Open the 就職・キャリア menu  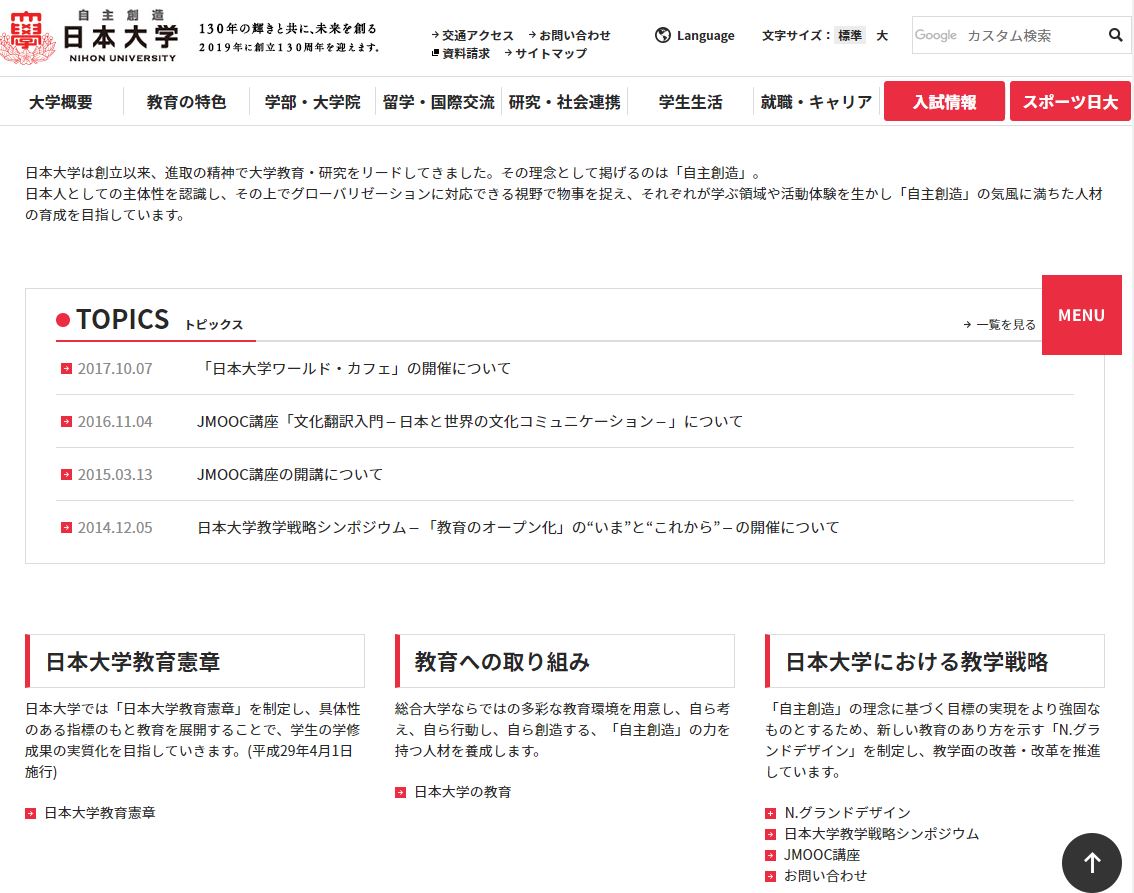816,102
